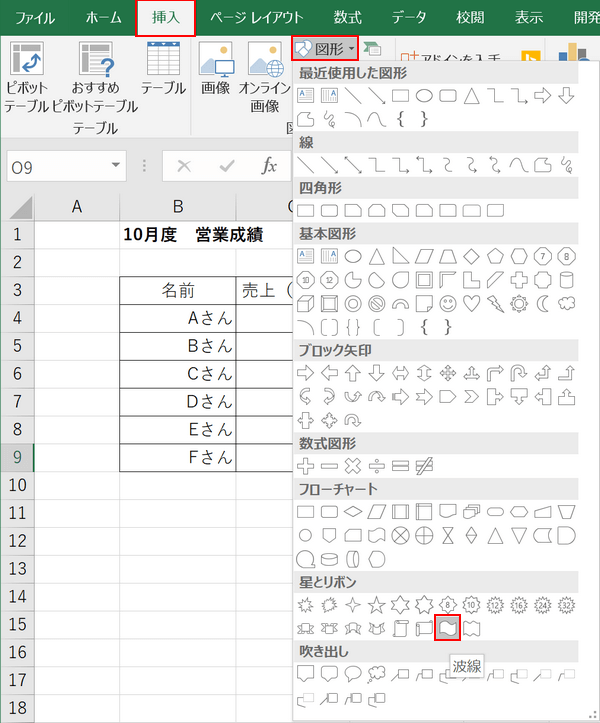Click the cell containing 'Fさん'
This screenshot has width=600, height=723.
point(178,457)
